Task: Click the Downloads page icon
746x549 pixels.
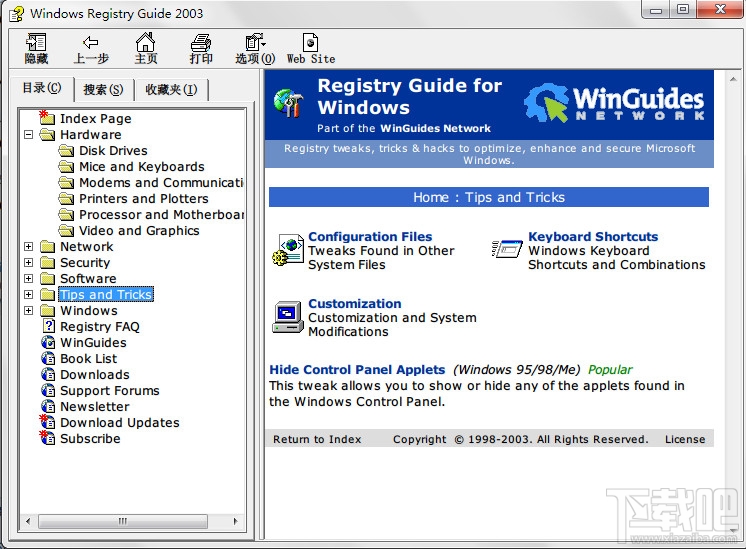Action: [x=48, y=374]
